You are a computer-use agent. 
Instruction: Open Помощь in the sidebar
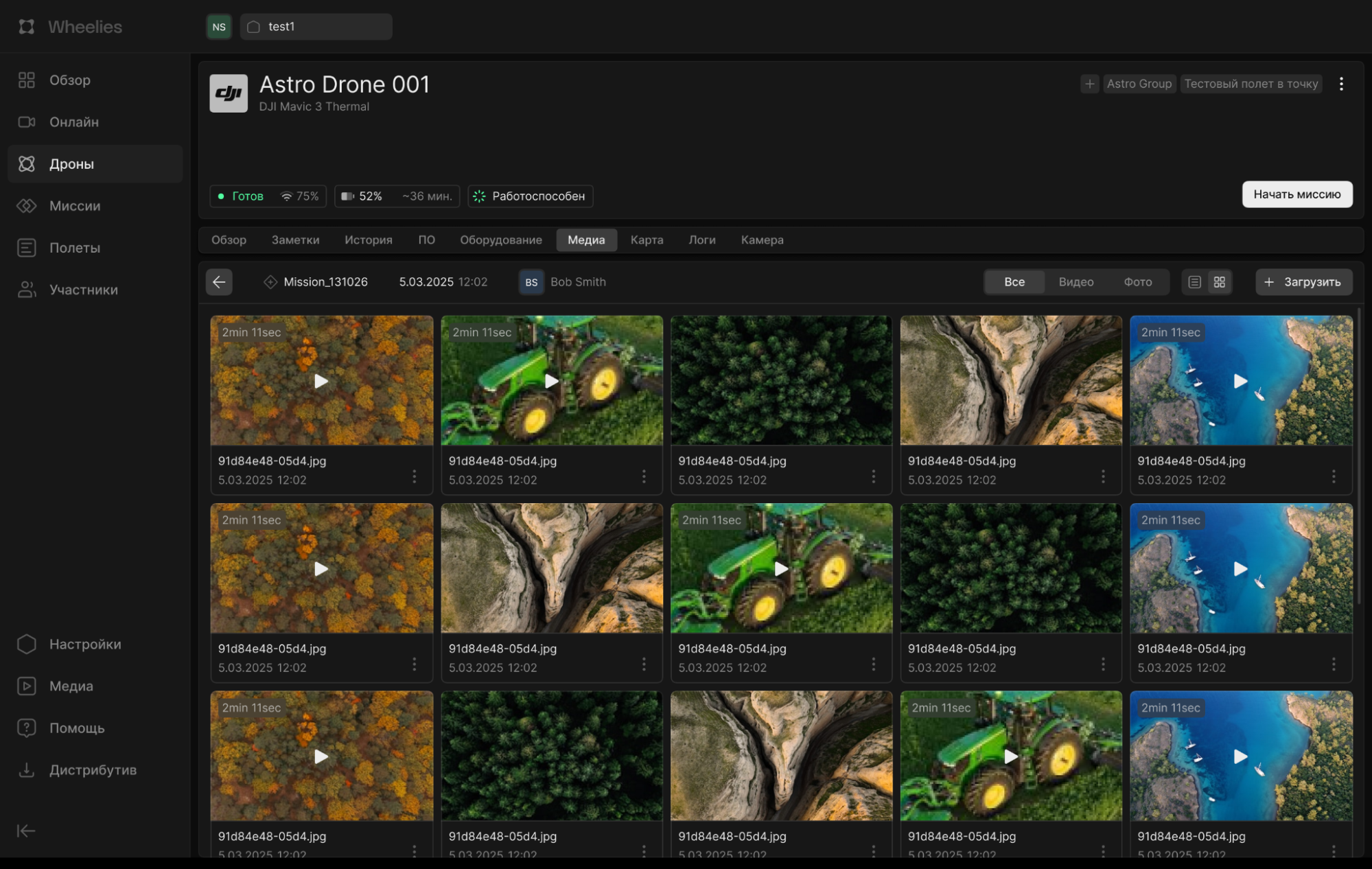point(76,728)
